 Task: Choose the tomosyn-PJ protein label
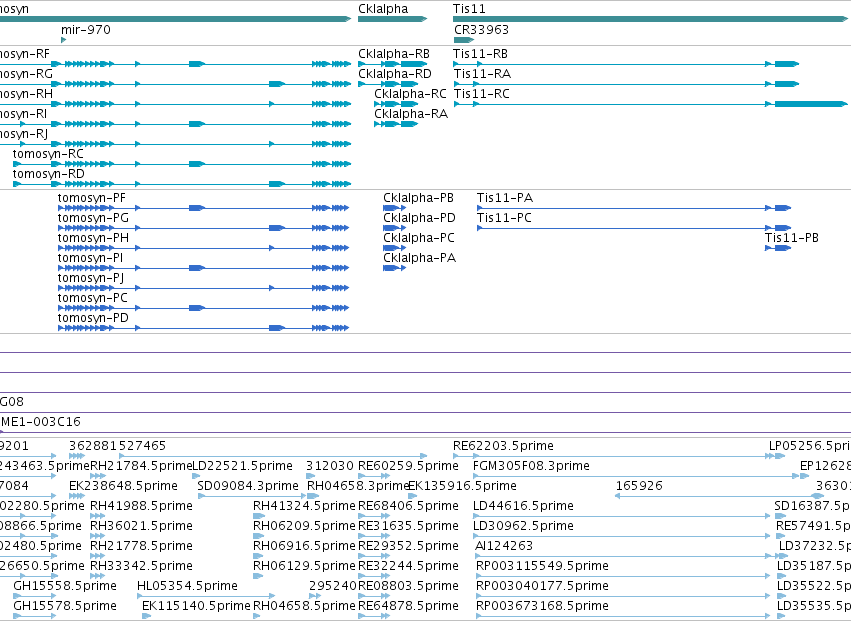click(91, 278)
